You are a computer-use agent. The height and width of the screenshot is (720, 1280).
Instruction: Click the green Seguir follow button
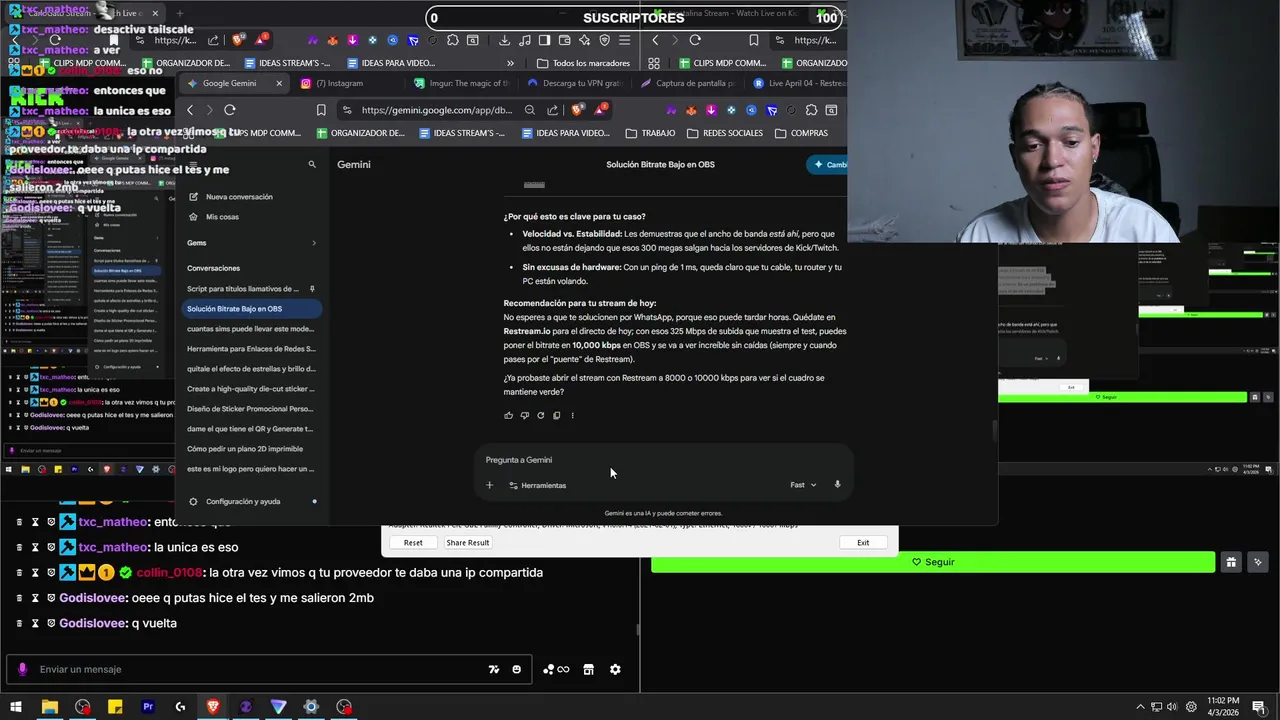(x=933, y=562)
